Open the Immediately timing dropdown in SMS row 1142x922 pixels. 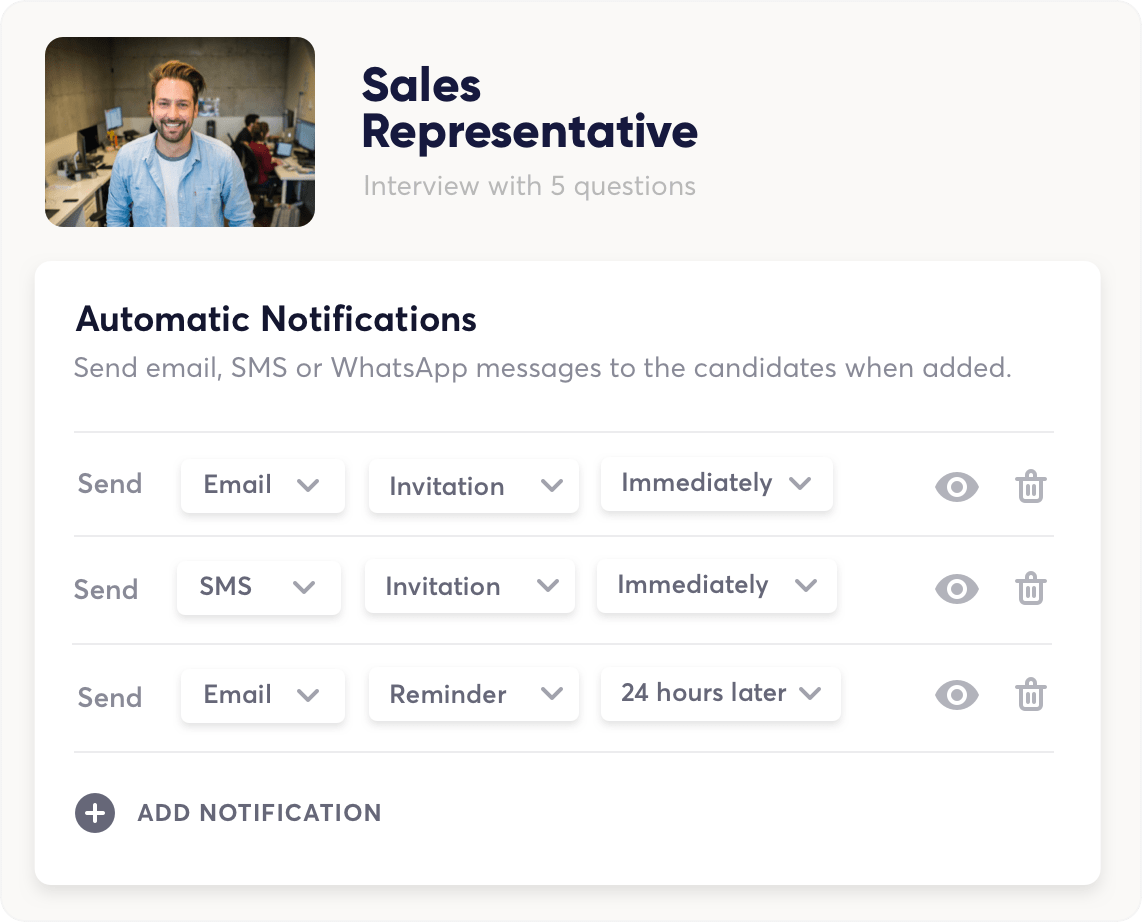click(717, 586)
